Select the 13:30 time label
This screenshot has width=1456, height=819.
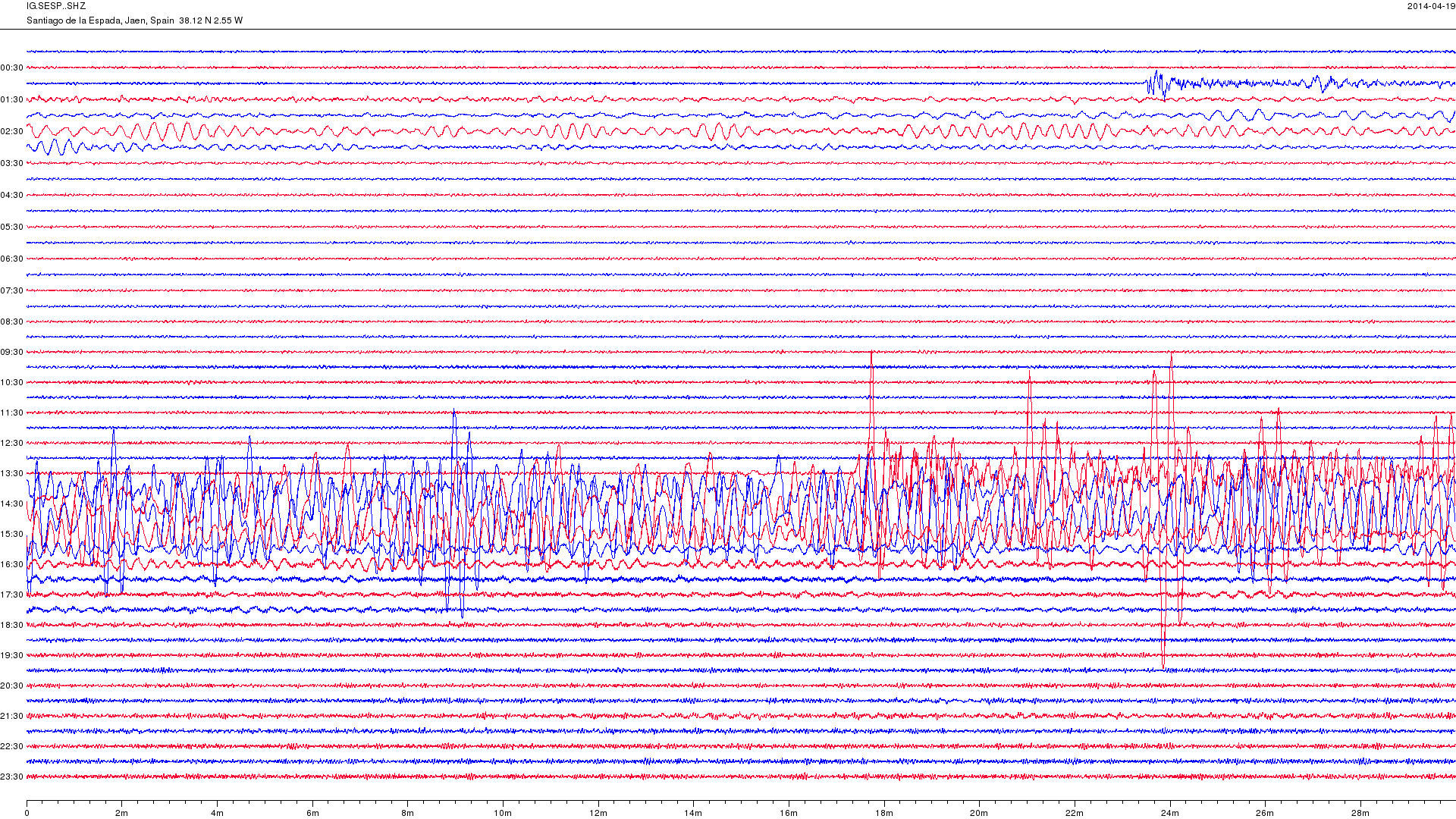click(11, 474)
